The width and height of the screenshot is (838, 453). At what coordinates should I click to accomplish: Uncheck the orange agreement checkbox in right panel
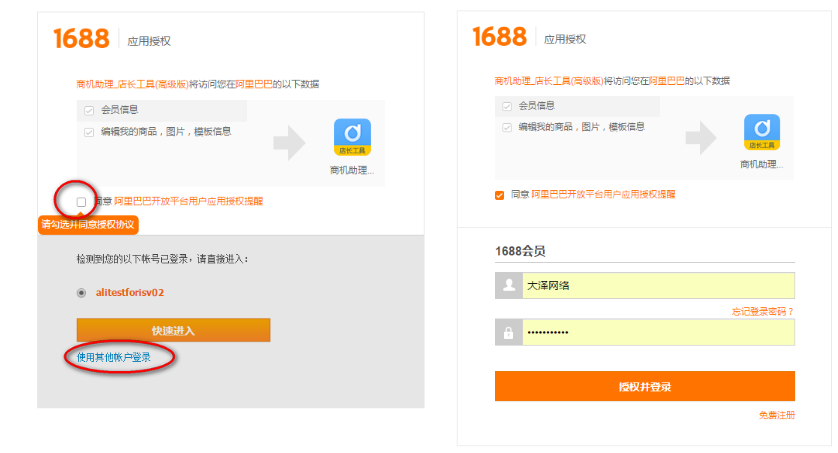click(500, 195)
